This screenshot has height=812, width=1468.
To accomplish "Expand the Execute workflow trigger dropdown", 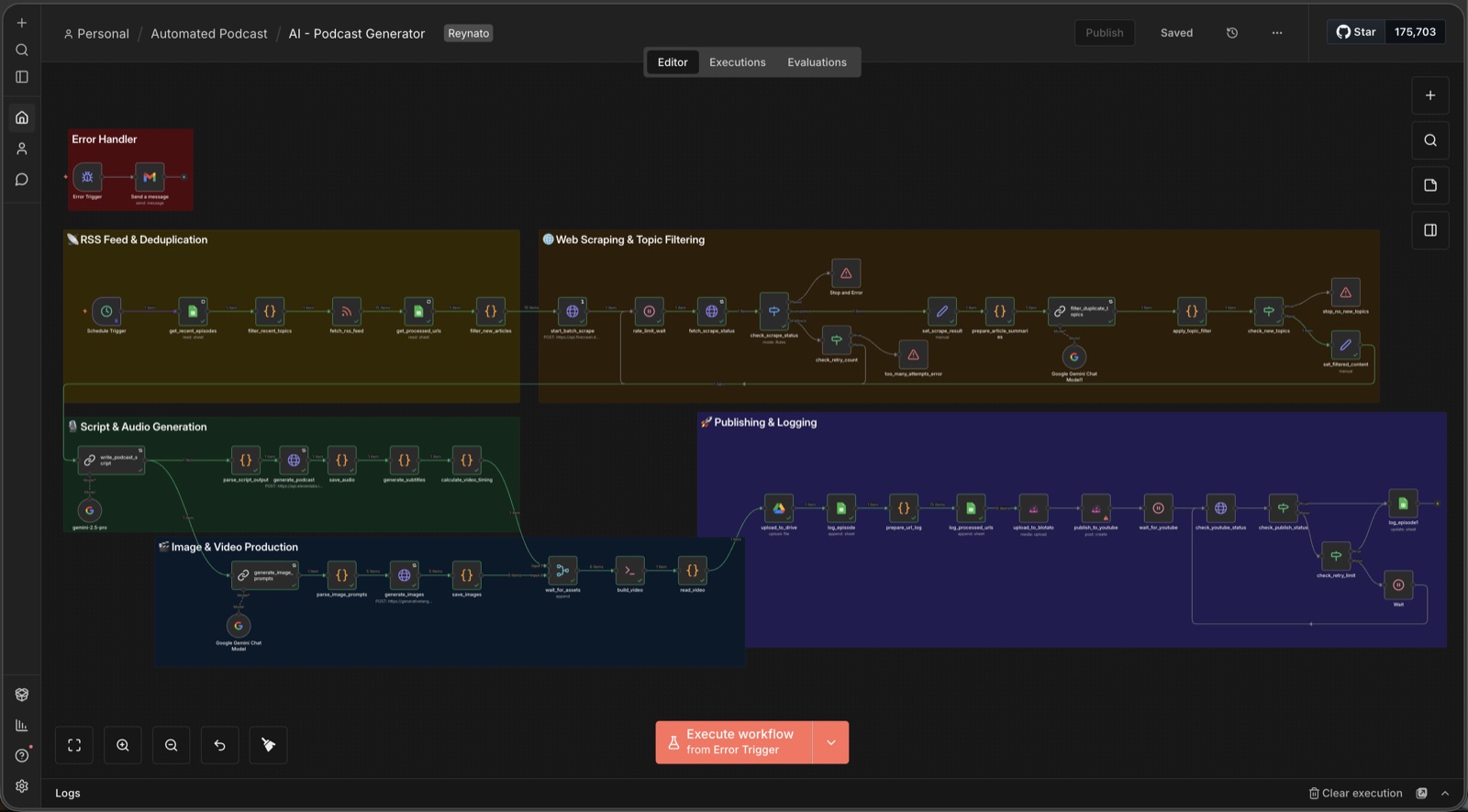I will 830,742.
